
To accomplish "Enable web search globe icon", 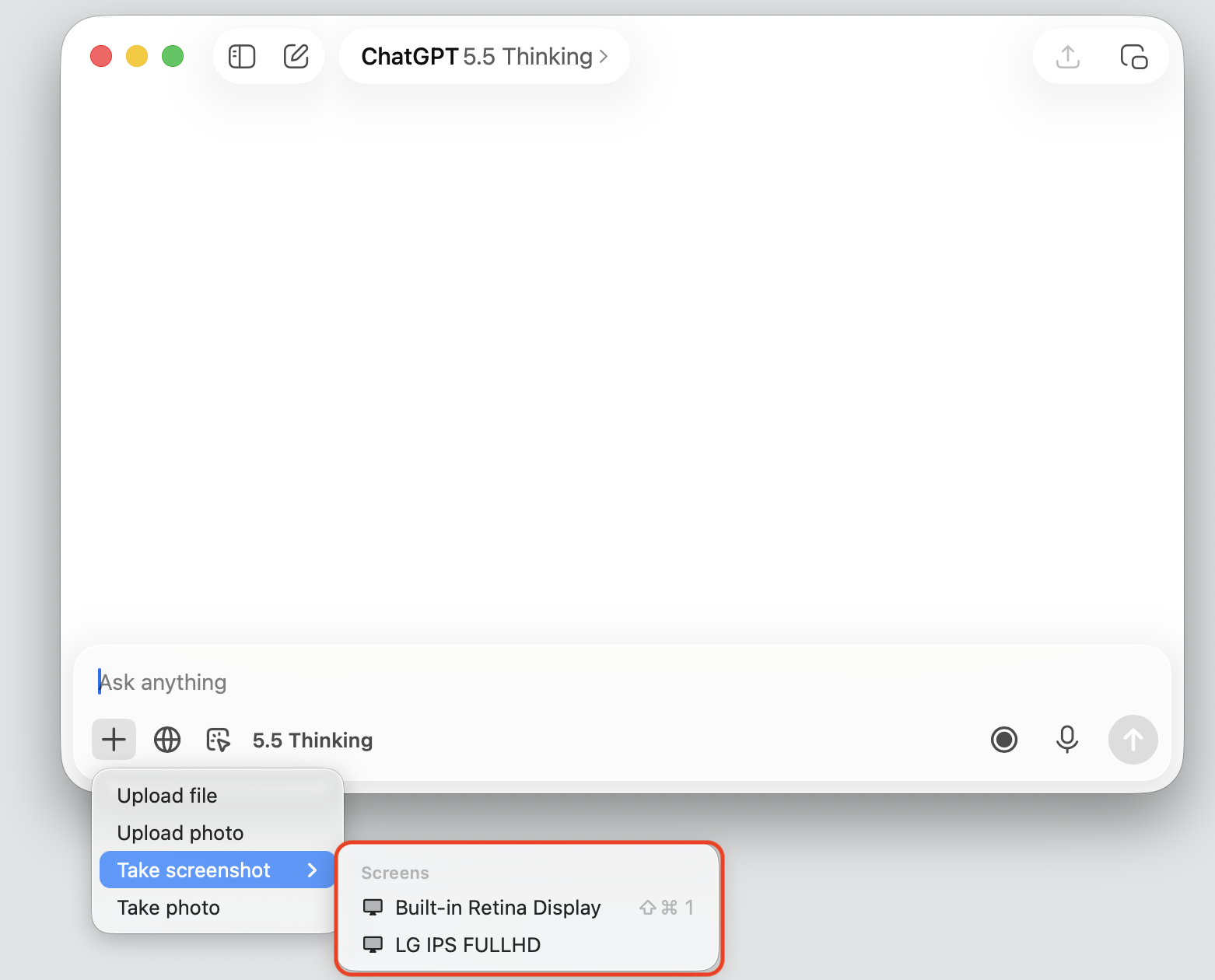I will coord(167,740).
